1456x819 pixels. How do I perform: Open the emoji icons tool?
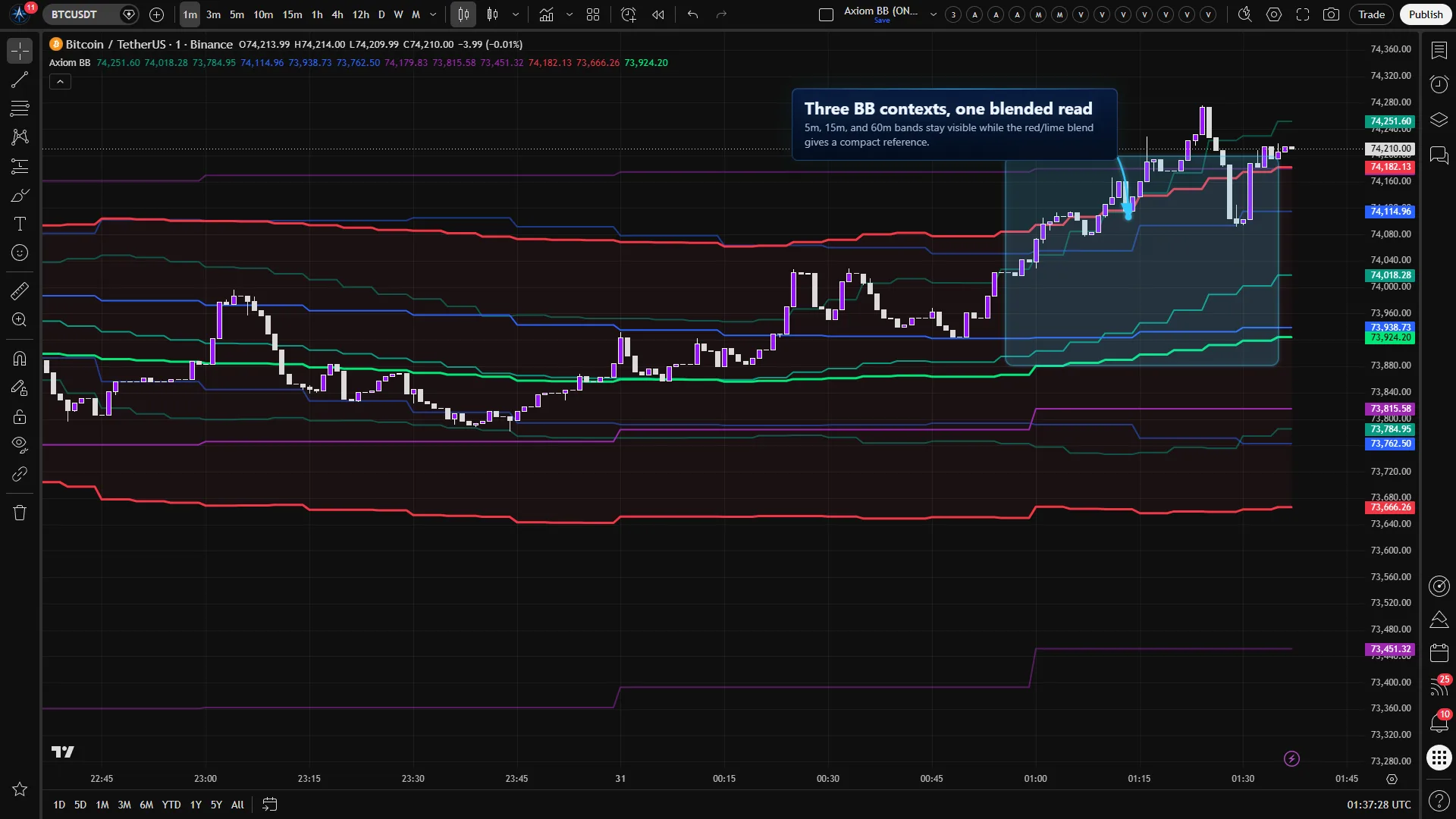coord(20,253)
